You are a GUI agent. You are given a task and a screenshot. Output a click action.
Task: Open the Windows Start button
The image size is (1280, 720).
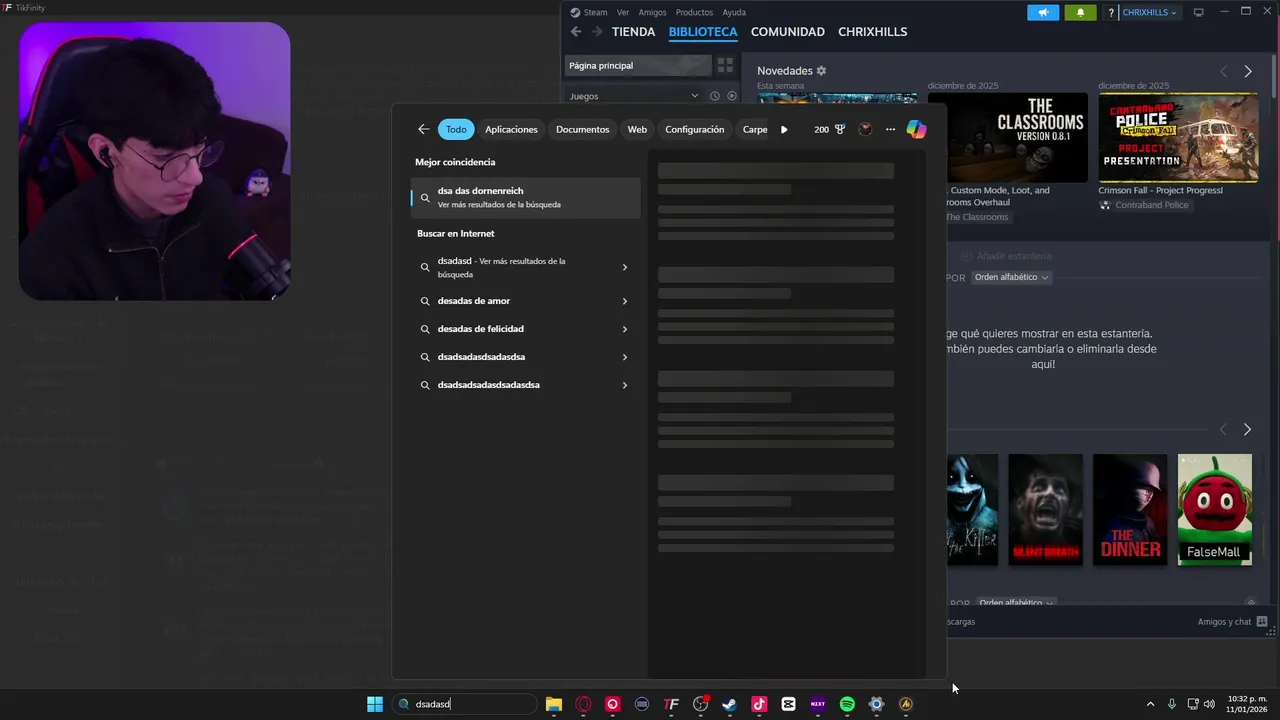375,704
